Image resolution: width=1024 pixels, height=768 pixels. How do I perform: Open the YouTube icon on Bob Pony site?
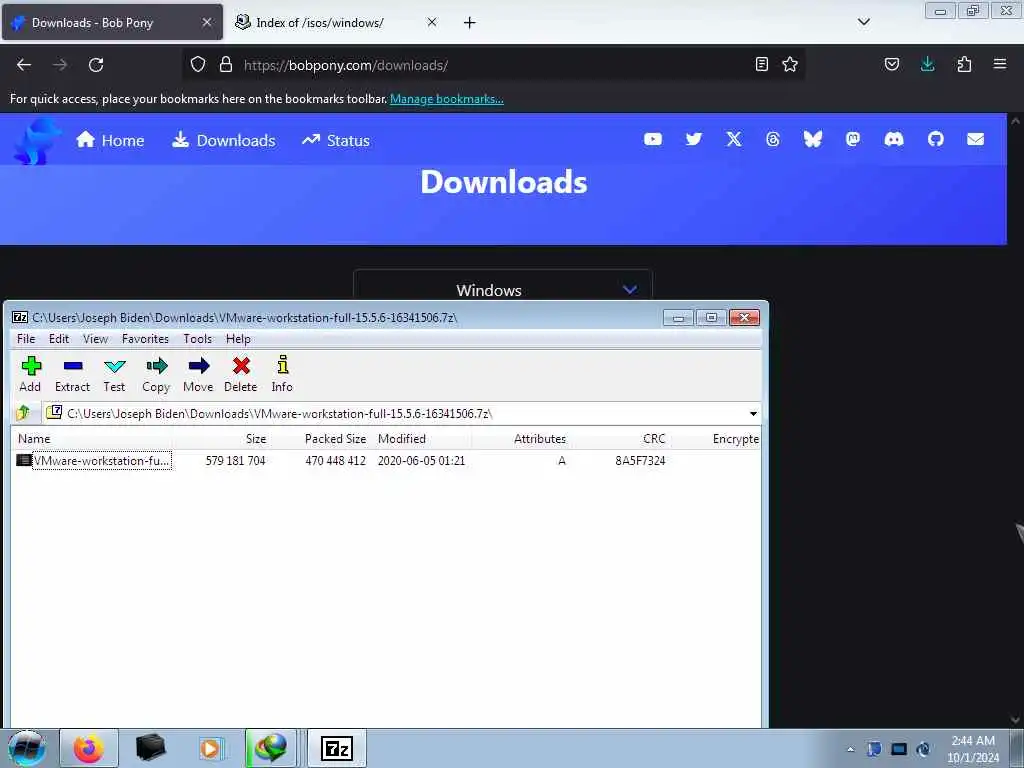tap(652, 139)
